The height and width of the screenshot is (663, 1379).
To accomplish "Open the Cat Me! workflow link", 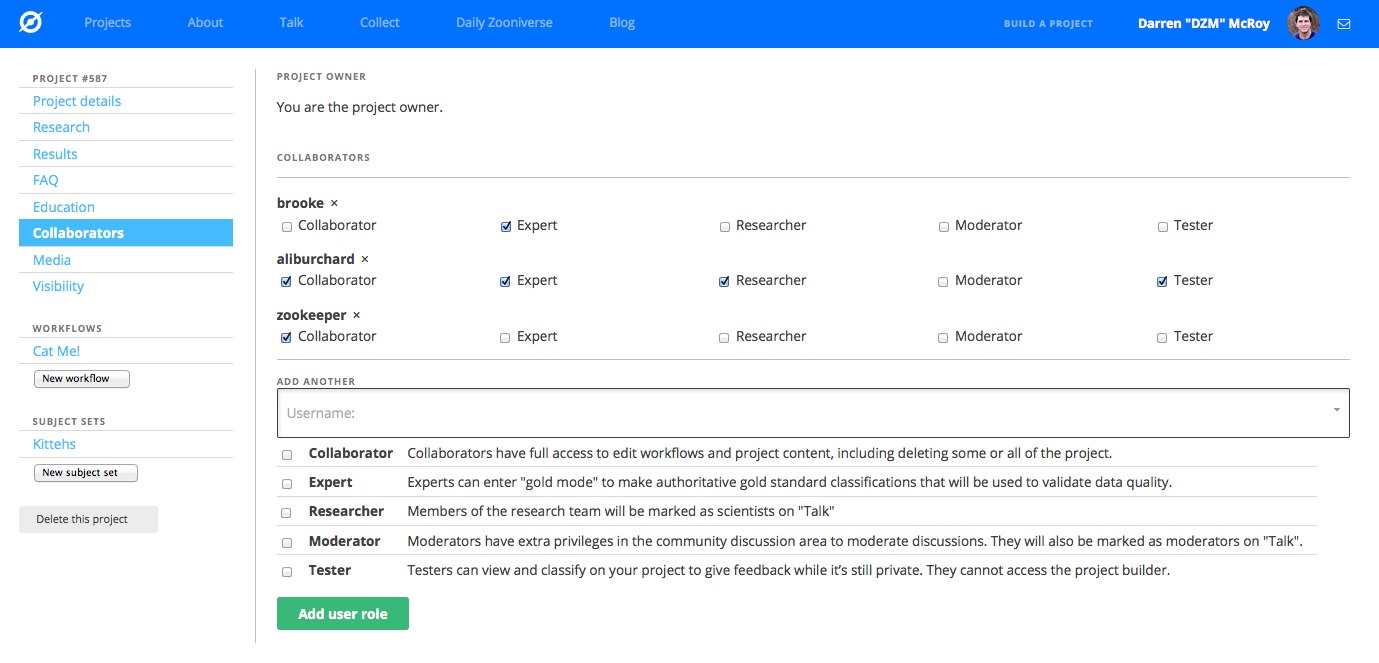I will tap(56, 351).
